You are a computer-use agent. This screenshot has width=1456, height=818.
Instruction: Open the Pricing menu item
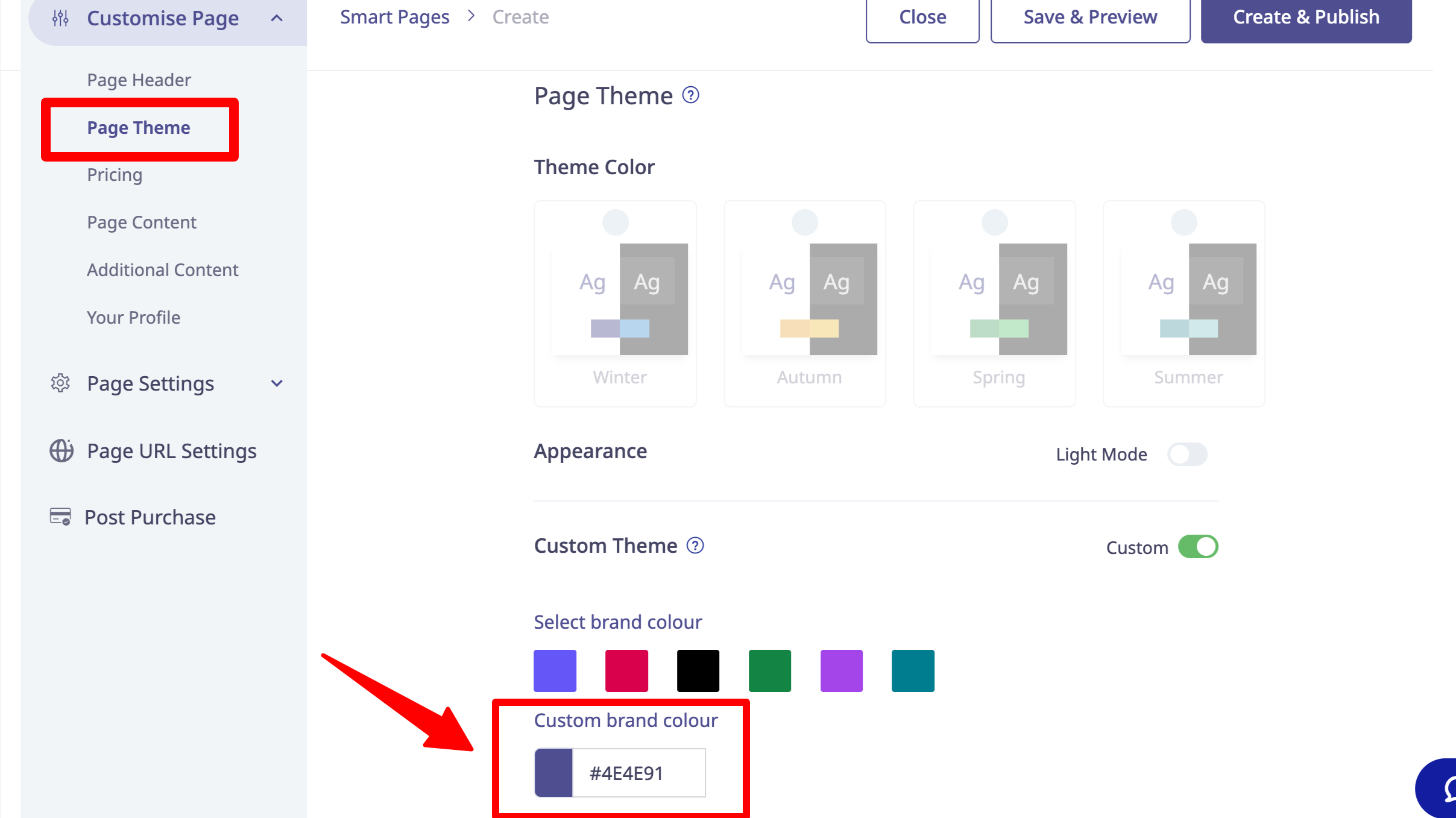tap(115, 175)
